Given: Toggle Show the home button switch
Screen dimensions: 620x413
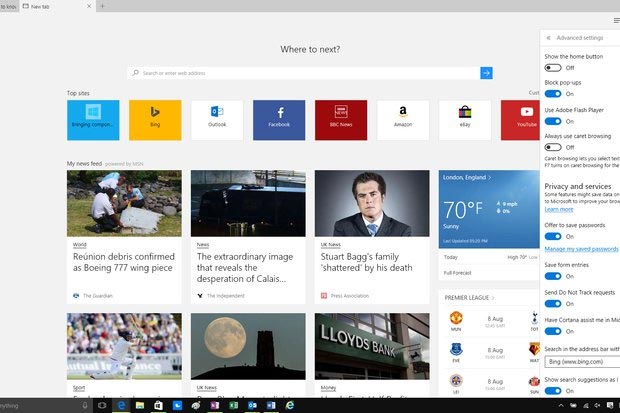Looking at the screenshot, I should click(x=553, y=68).
